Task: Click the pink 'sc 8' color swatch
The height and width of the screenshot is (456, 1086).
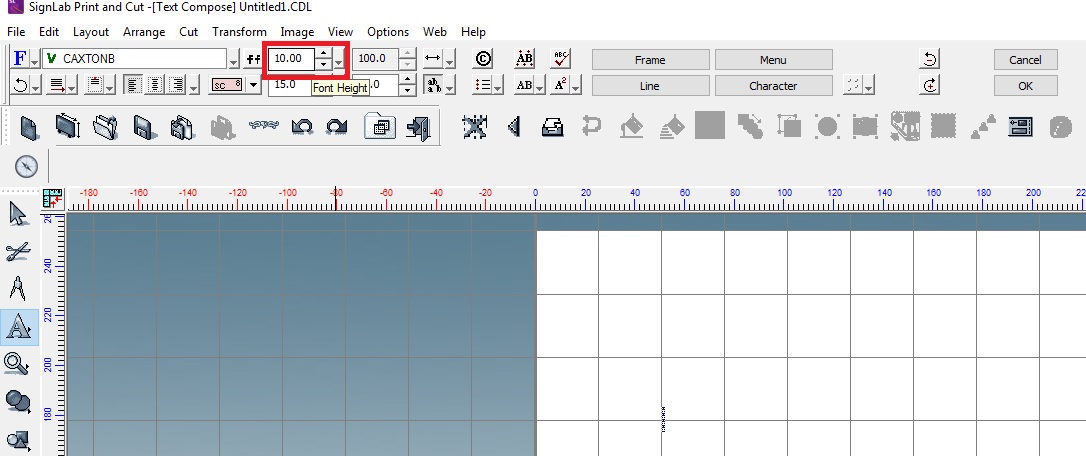Action: (x=227, y=85)
